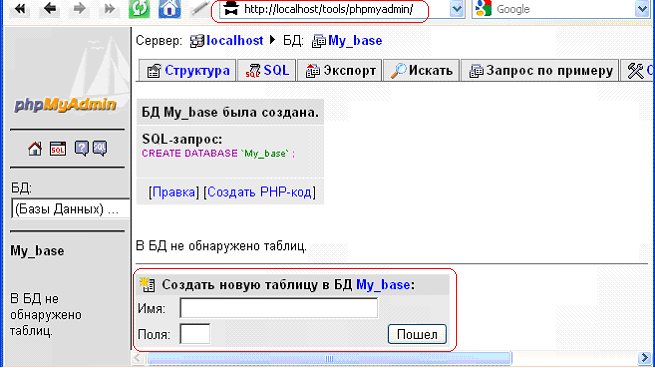Viewport: 655px width, 368px height.
Task: Open the databases dropdown (Базы Данных)
Action: [x=70, y=209]
